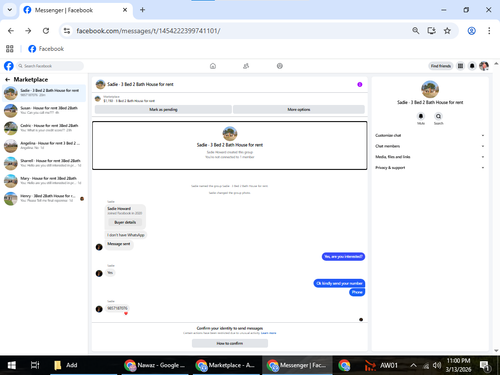Image resolution: width=500 pixels, height=375 pixels.
Task: Open the volume control in the system tray
Action: [x=437, y=365]
